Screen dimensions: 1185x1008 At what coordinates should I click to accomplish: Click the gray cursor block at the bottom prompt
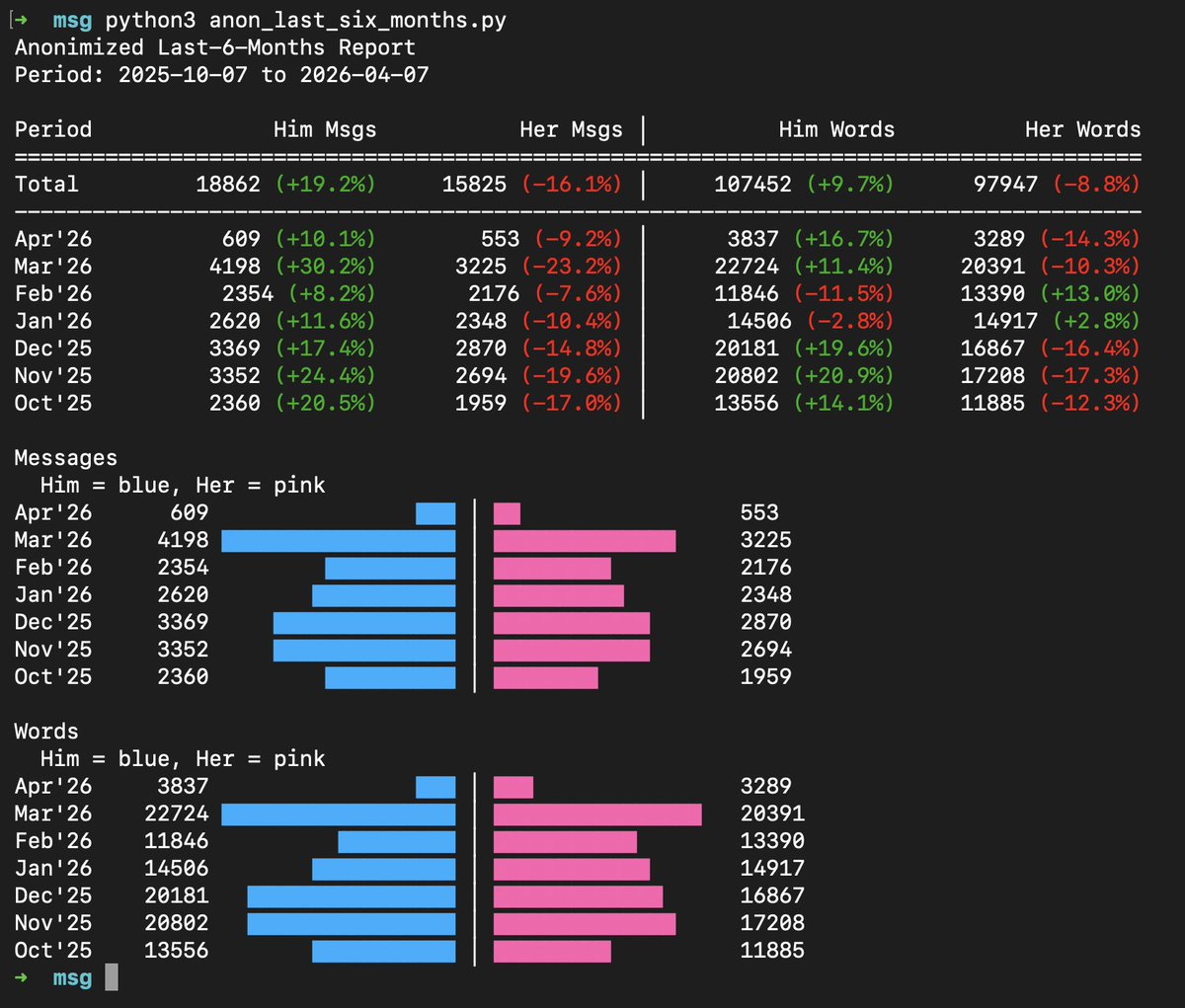112,977
